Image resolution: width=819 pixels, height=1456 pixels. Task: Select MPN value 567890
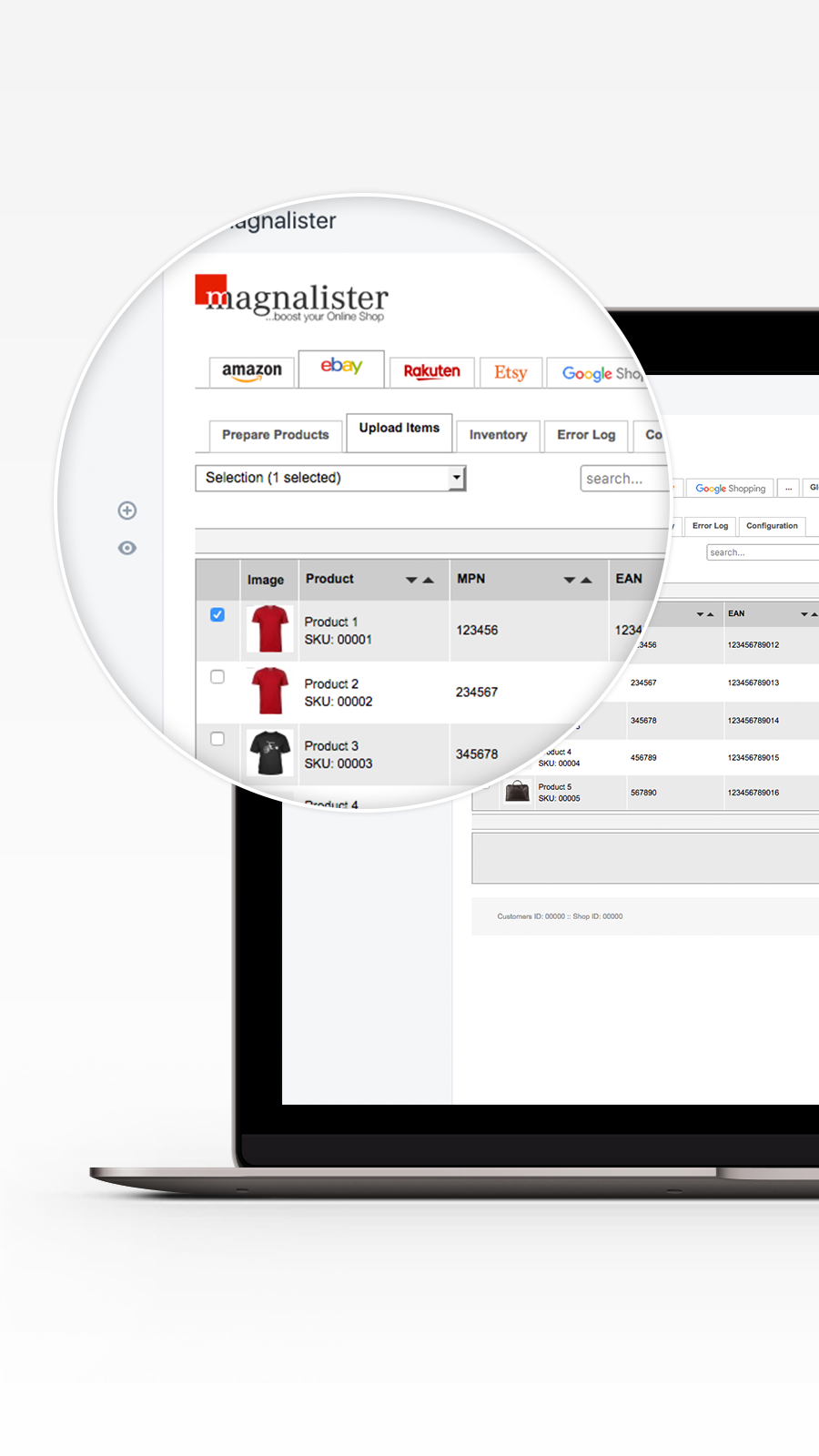click(643, 793)
